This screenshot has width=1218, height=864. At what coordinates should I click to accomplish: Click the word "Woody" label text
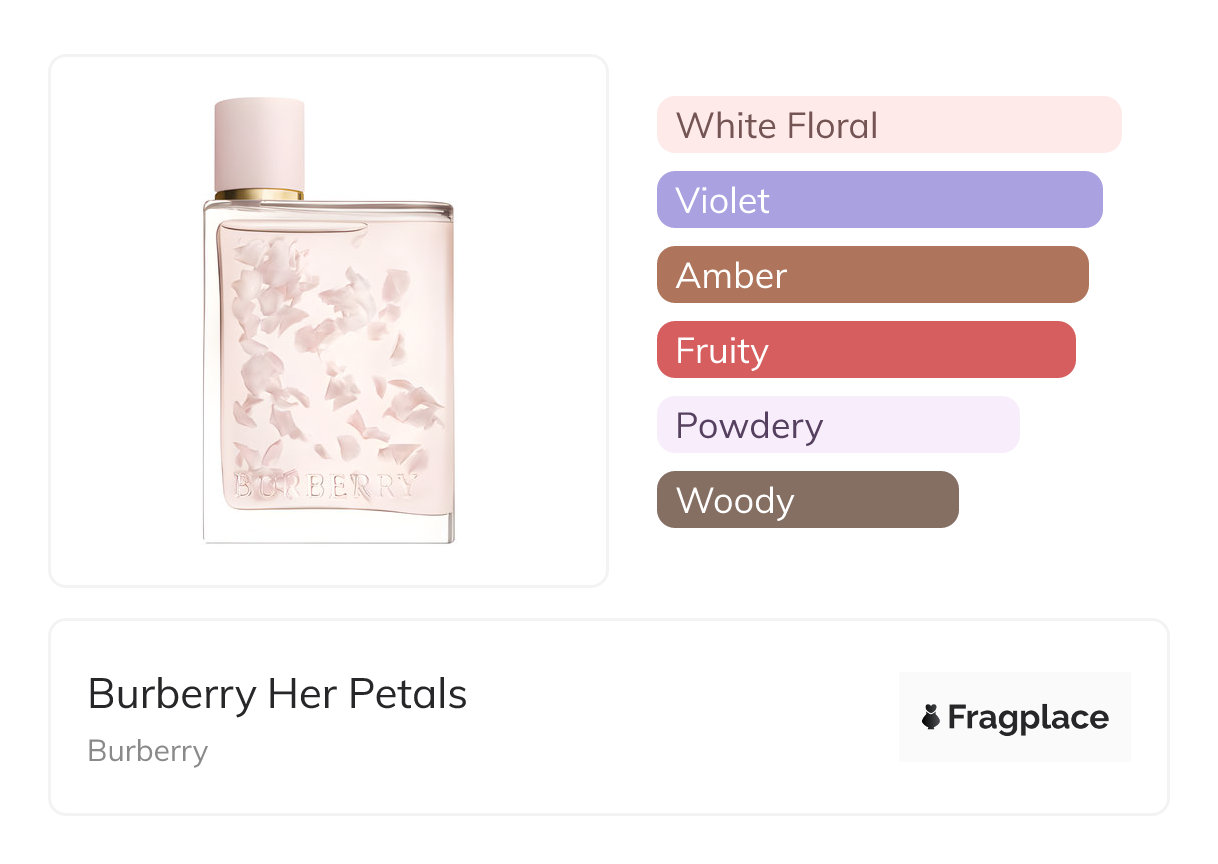click(735, 500)
